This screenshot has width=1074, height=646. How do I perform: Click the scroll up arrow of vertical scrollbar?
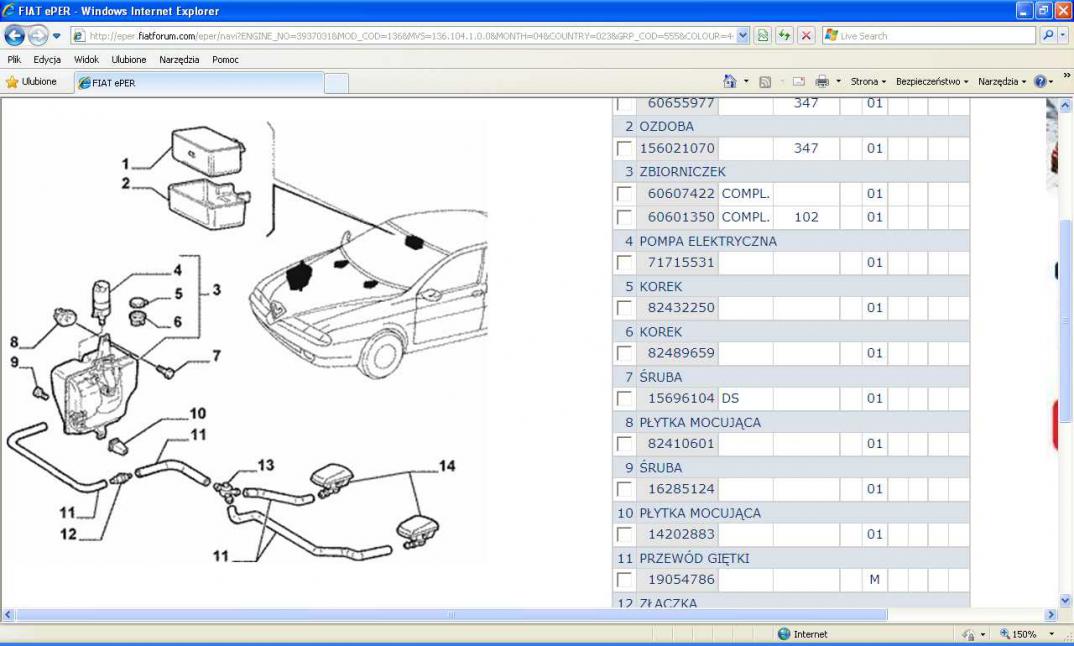click(x=1065, y=105)
